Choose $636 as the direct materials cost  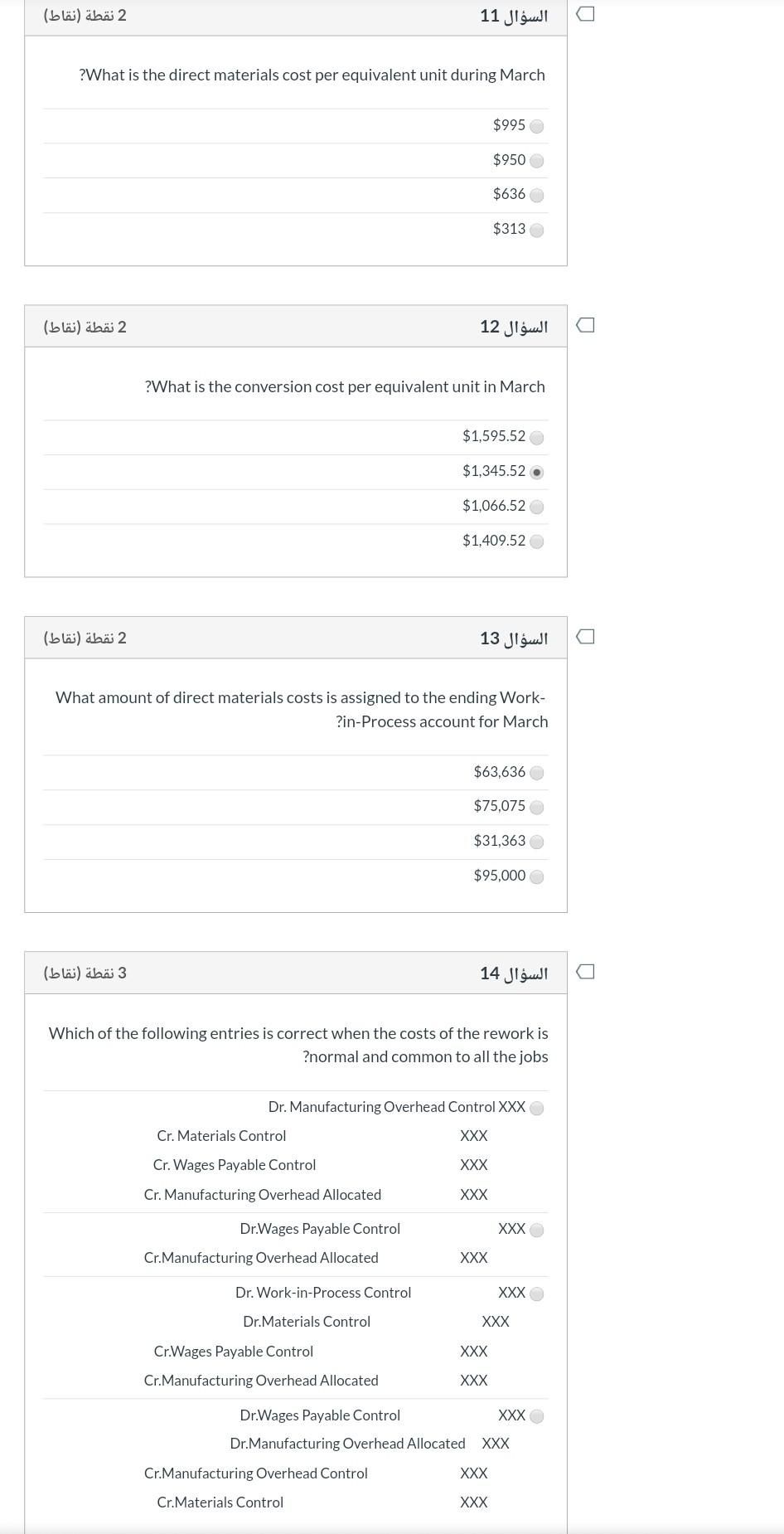(x=538, y=195)
